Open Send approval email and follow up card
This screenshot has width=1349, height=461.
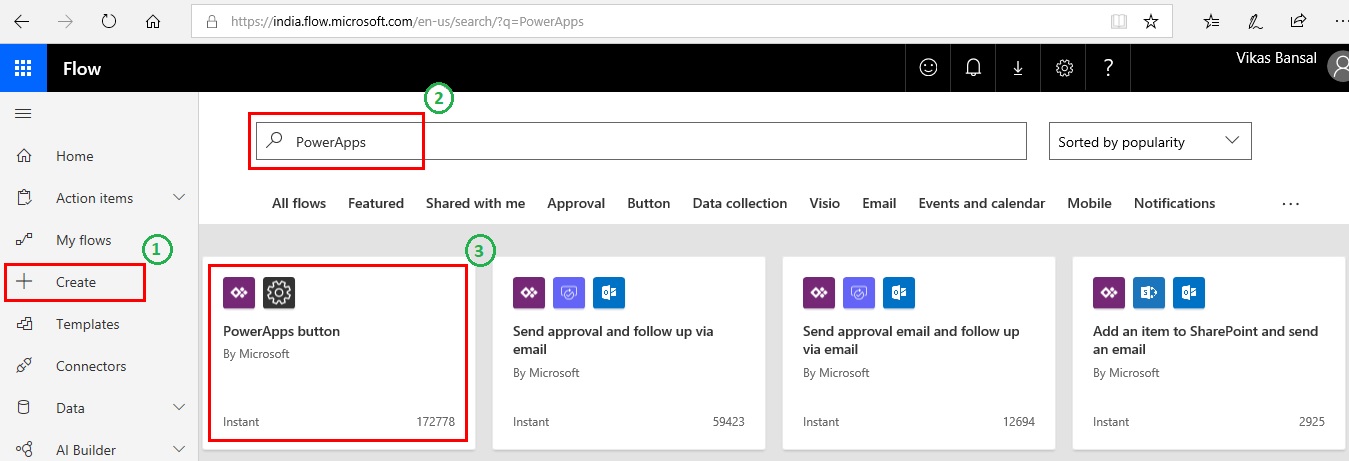point(919,353)
